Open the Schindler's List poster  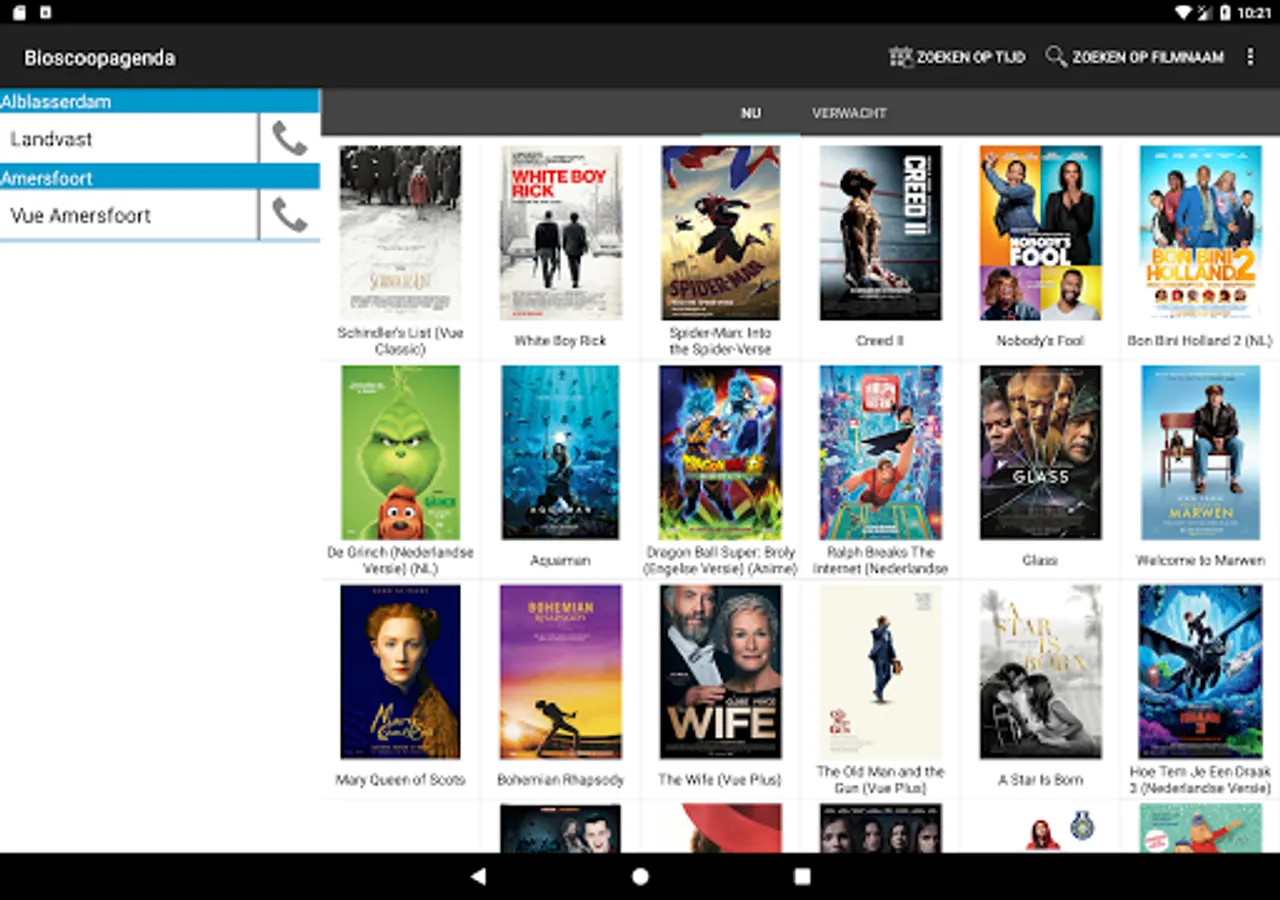click(400, 233)
